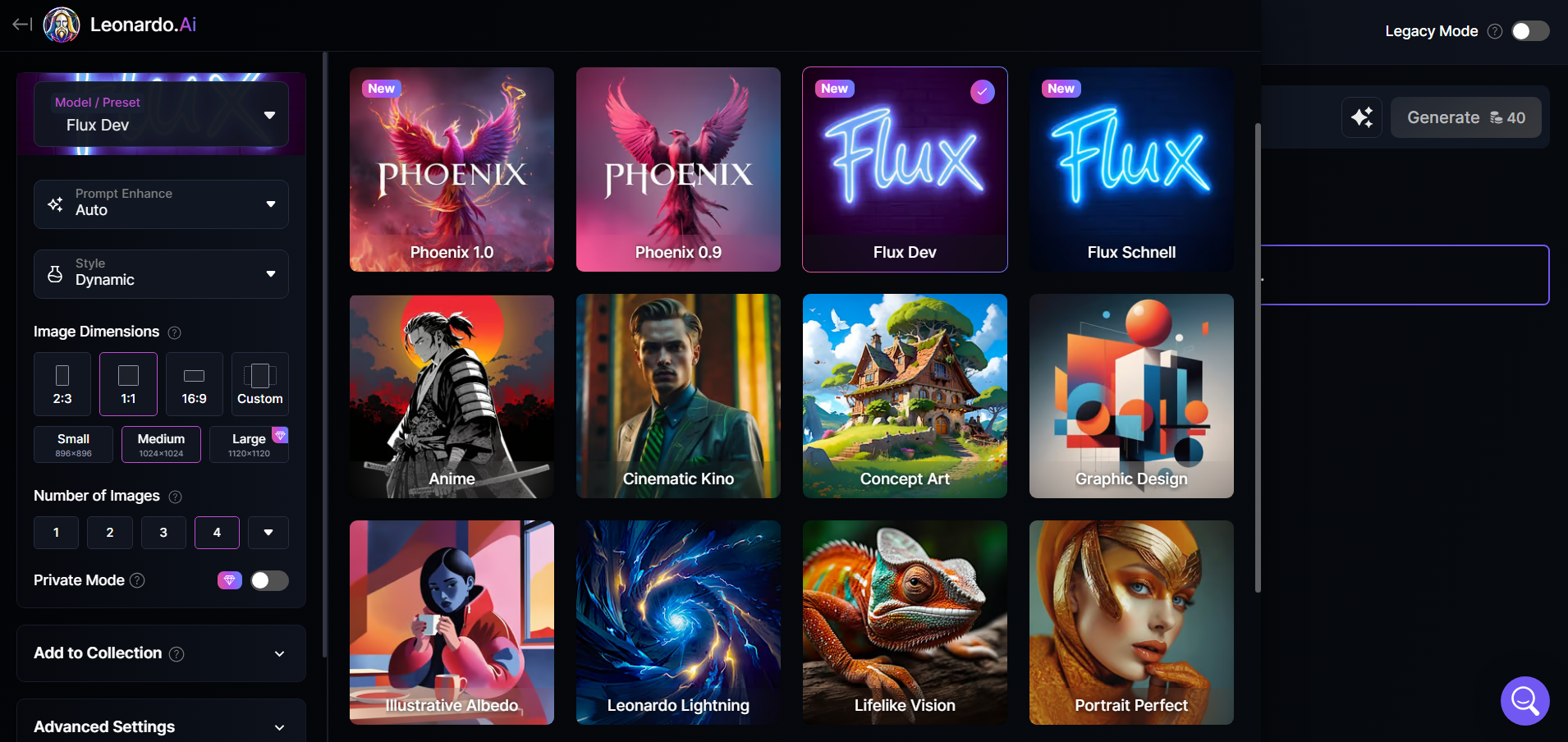Click the back arrow icon top-left
The height and width of the screenshot is (742, 1568).
22,25
